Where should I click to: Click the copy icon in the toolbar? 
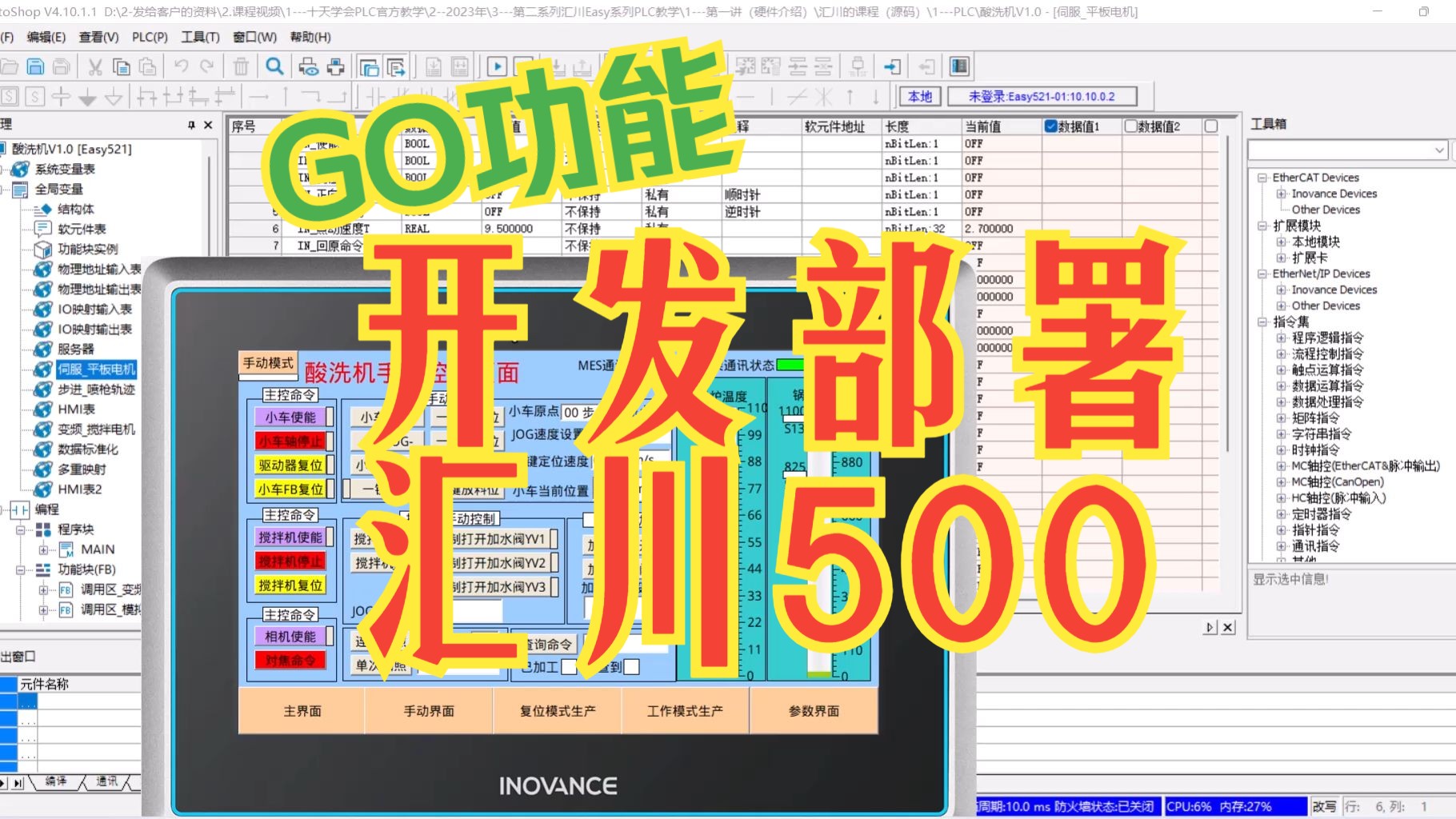[x=122, y=66]
